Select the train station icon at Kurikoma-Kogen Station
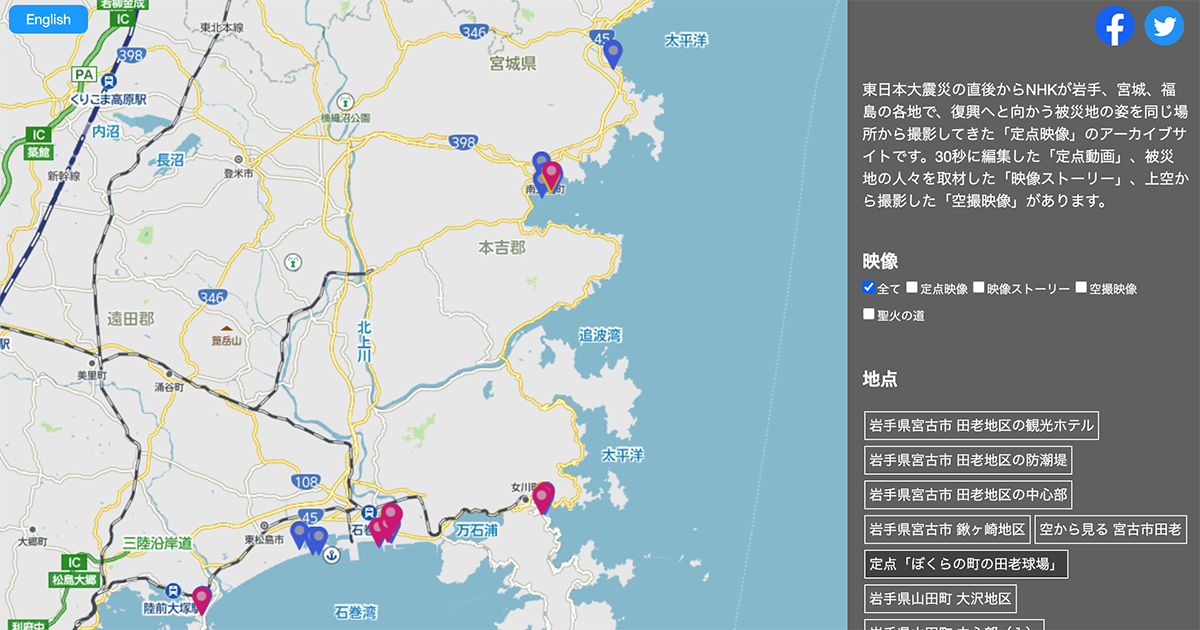Image resolution: width=1200 pixels, height=630 pixels. 108,81
